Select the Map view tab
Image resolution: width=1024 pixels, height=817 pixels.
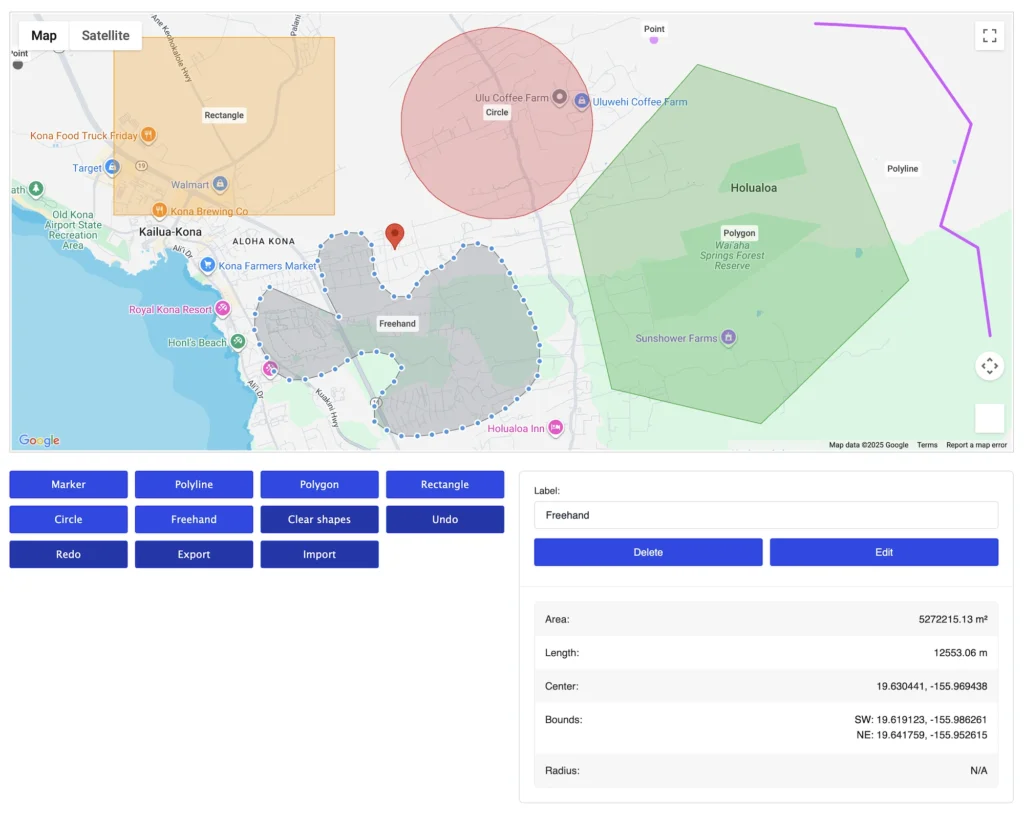(44, 36)
